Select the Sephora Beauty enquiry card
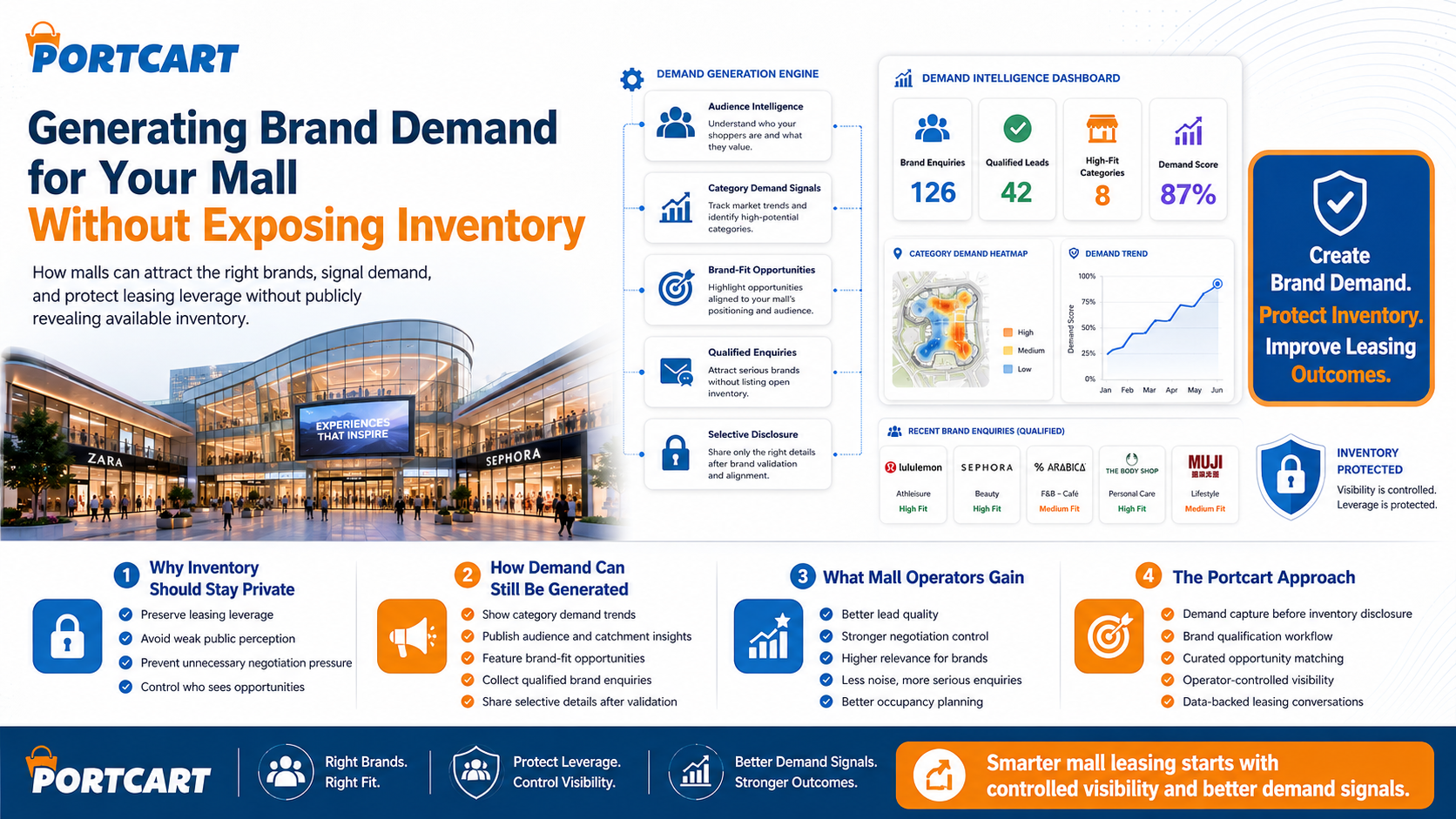Screen dimensions: 1456x819 tap(987, 485)
